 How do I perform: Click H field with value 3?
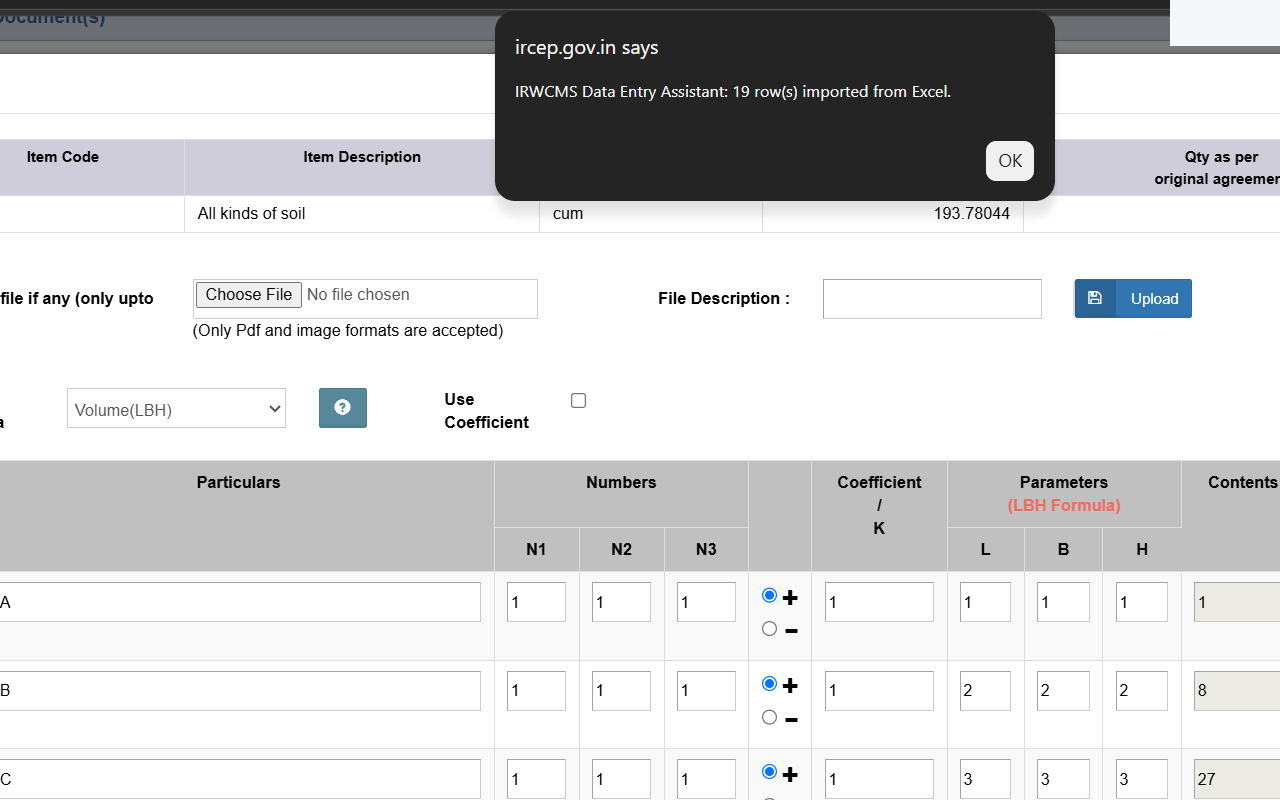tap(1142, 779)
